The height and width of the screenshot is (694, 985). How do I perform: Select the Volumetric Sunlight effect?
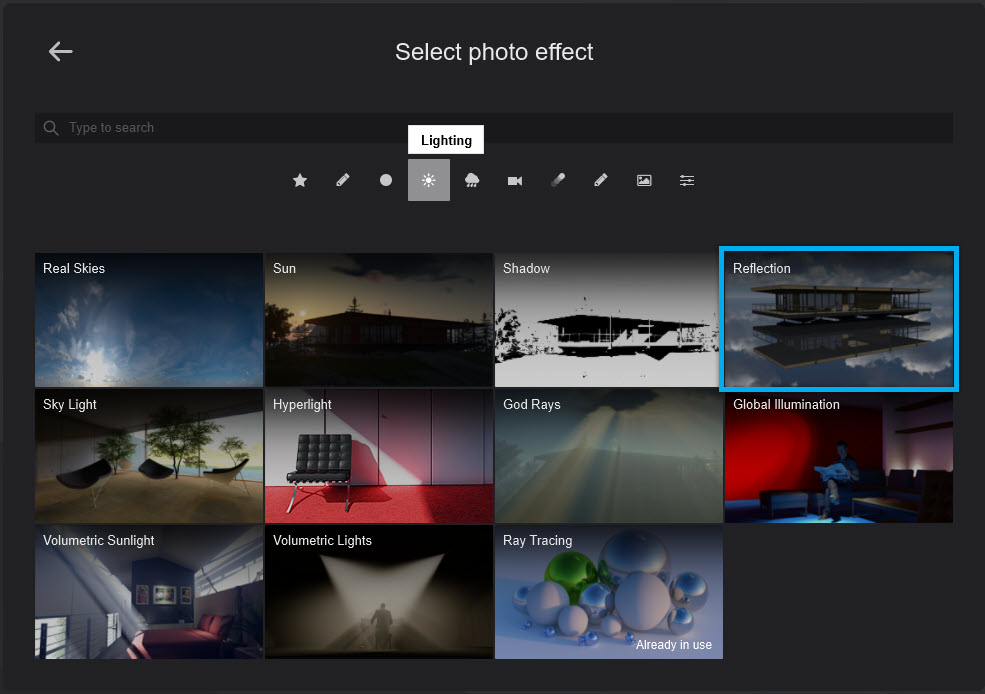pos(148,592)
